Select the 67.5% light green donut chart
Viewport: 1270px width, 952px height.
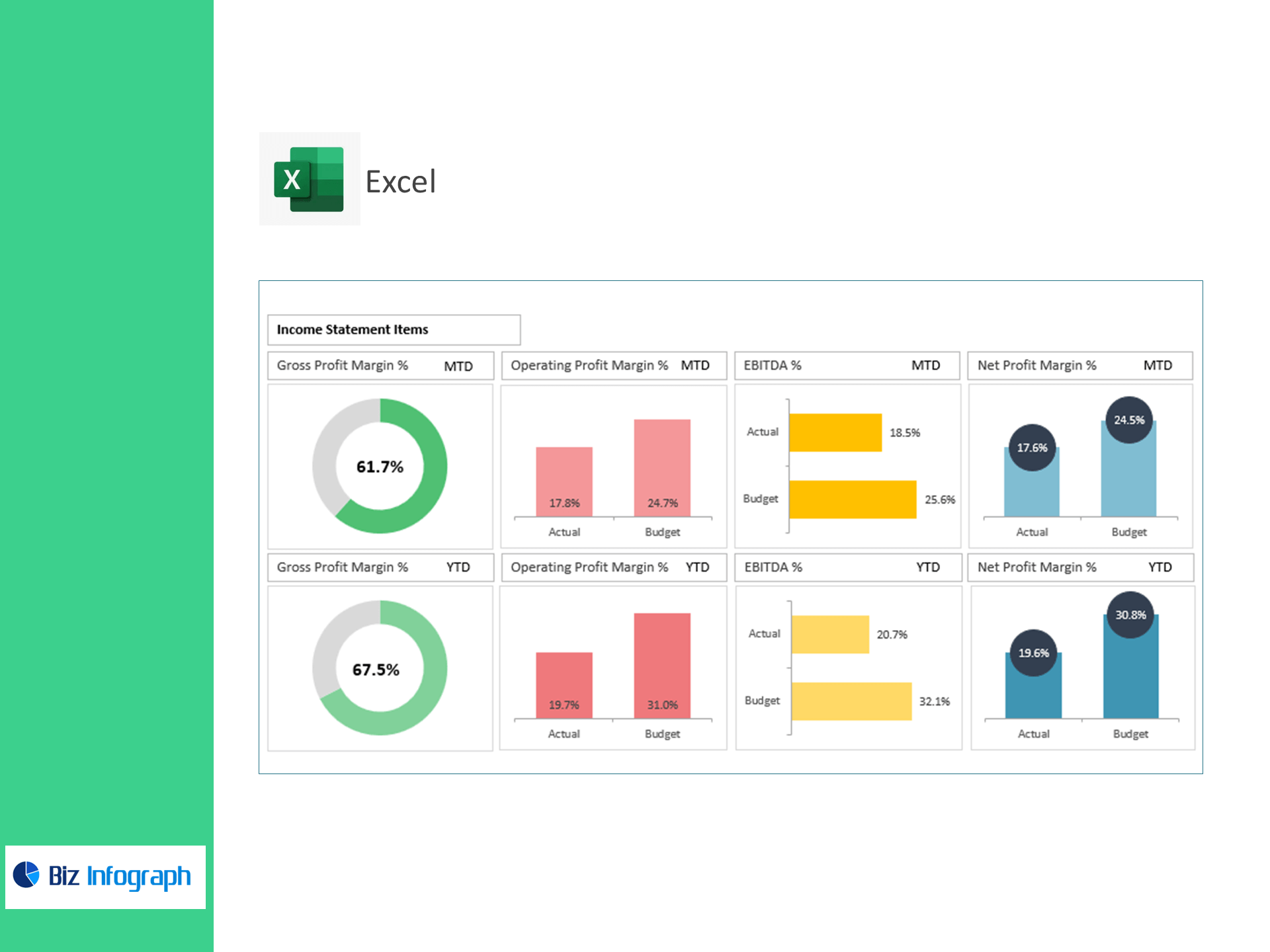(435, 668)
